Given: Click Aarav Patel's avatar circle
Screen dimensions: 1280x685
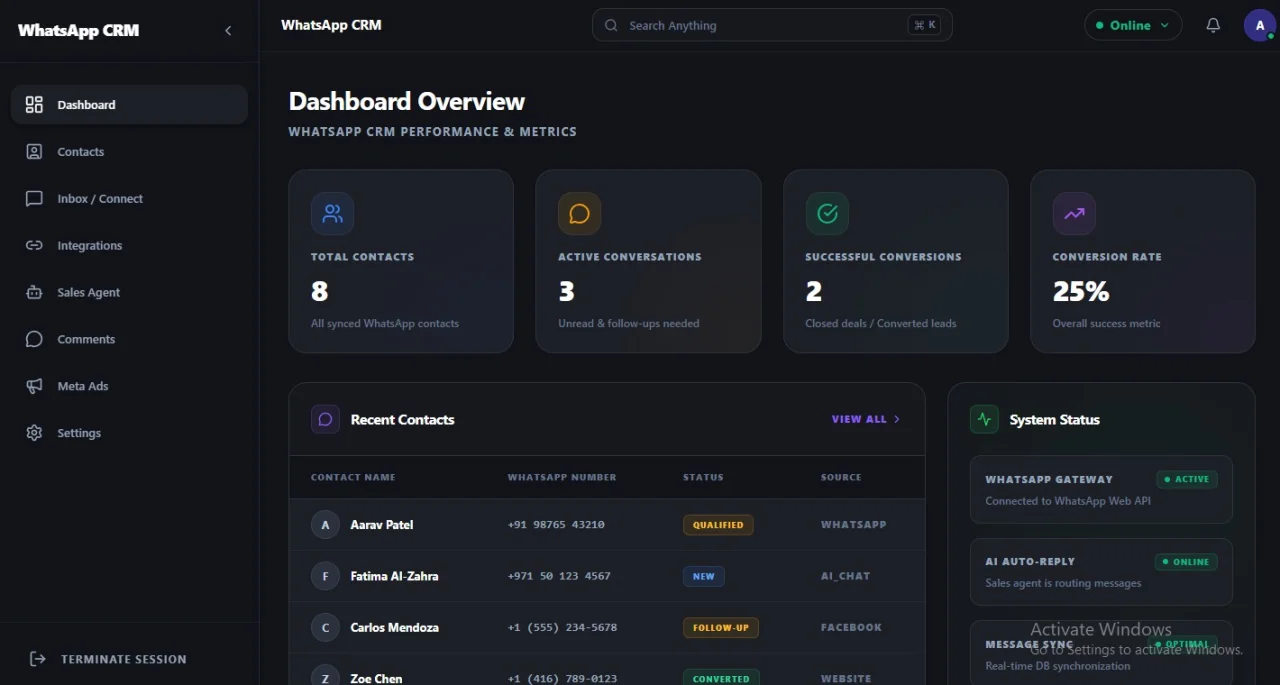Looking at the screenshot, I should tap(325, 524).
